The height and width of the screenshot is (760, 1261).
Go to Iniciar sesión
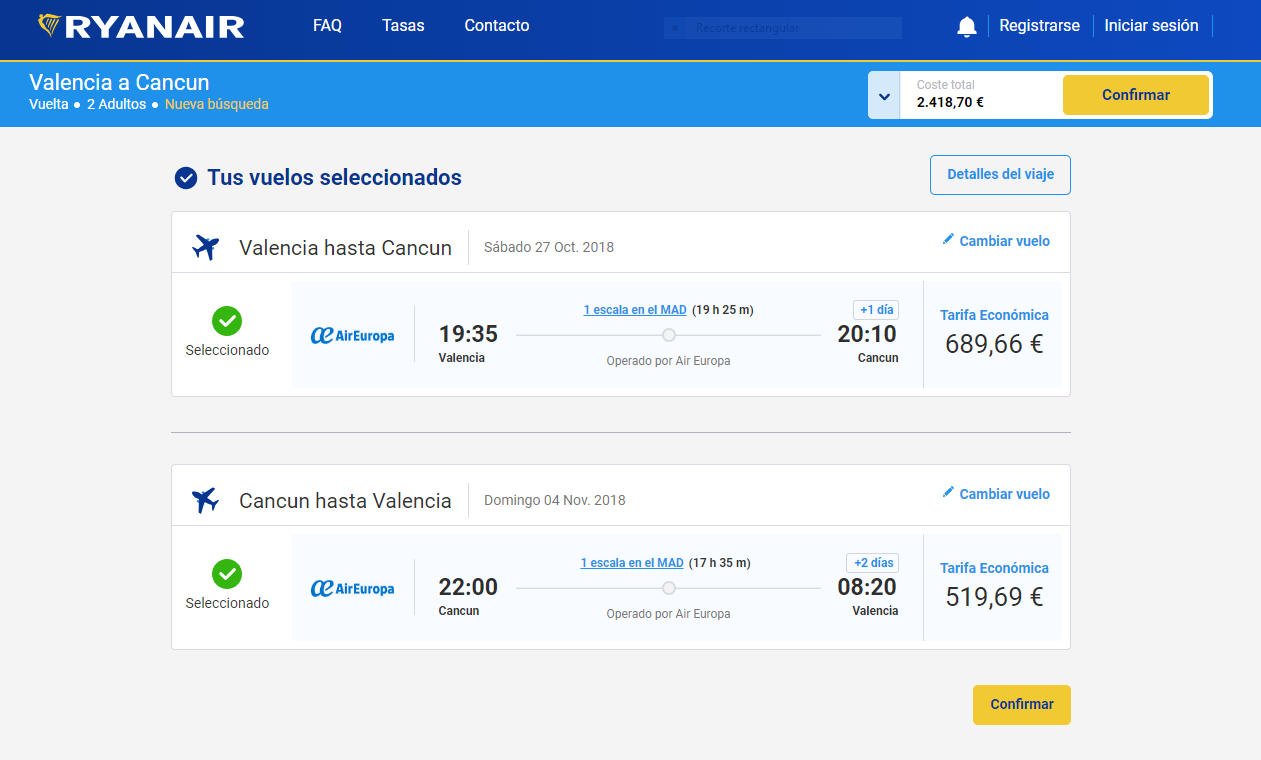pyautogui.click(x=1151, y=26)
